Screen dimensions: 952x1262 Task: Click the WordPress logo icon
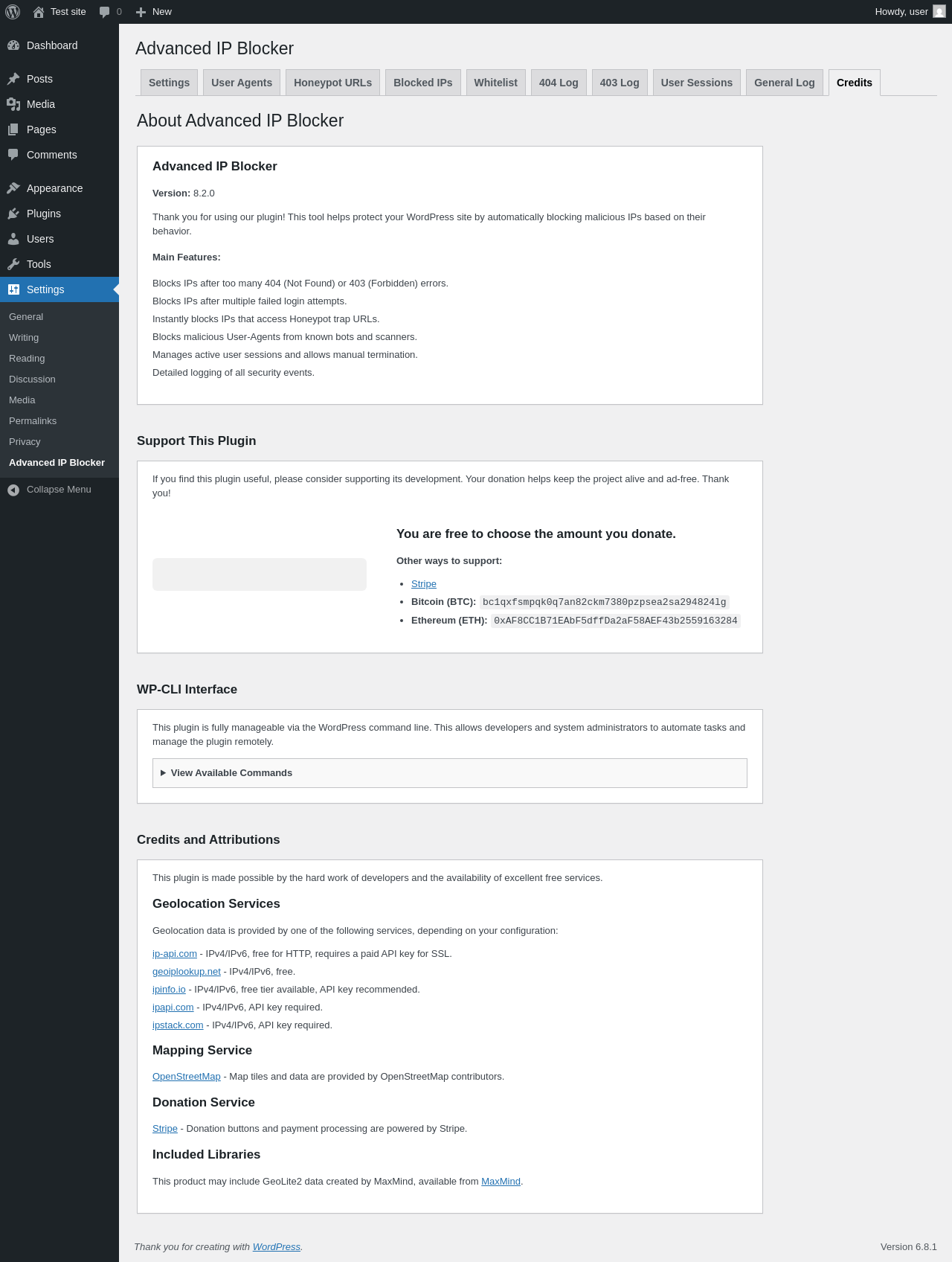pos(13,12)
